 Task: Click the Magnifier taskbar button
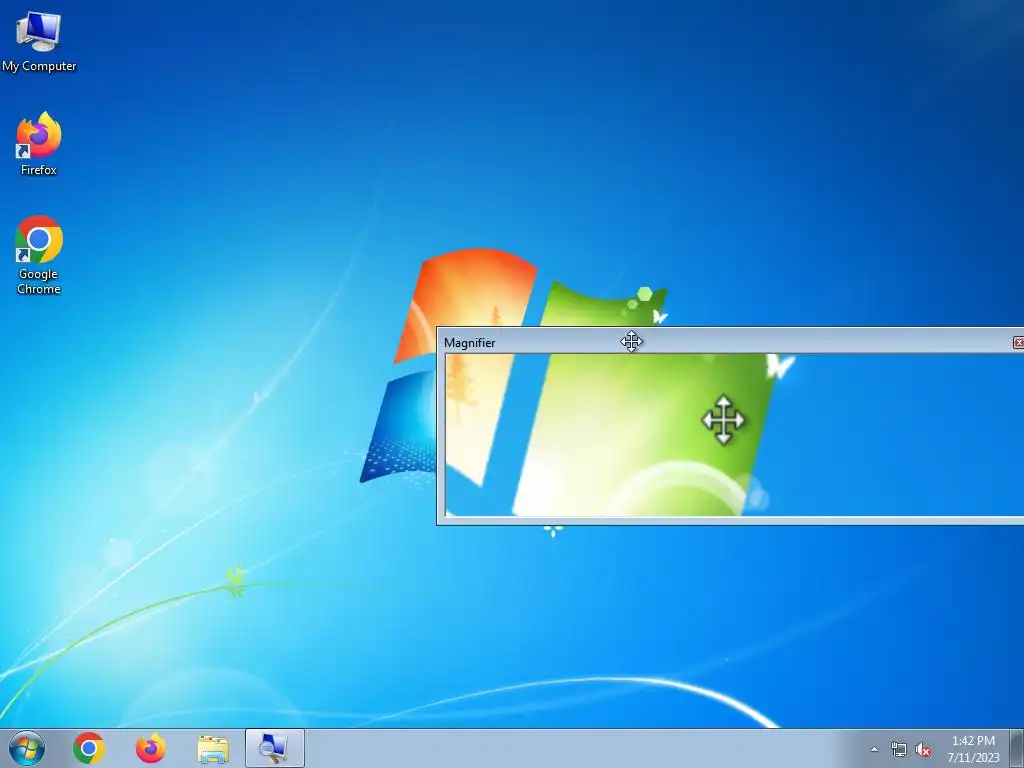point(274,748)
